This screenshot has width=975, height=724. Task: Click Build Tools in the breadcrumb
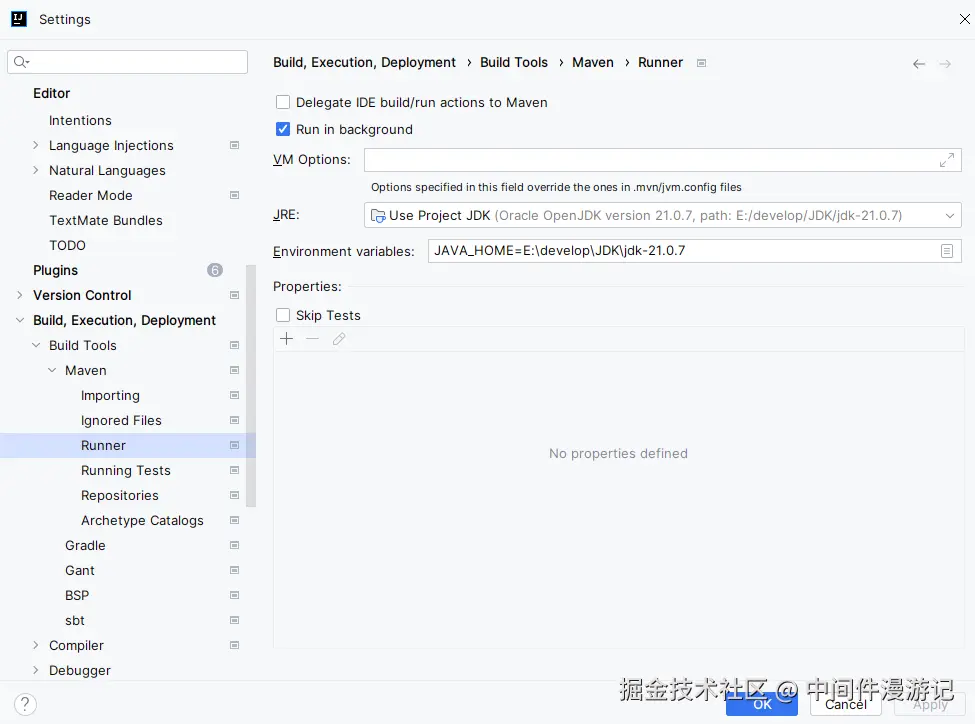click(514, 62)
